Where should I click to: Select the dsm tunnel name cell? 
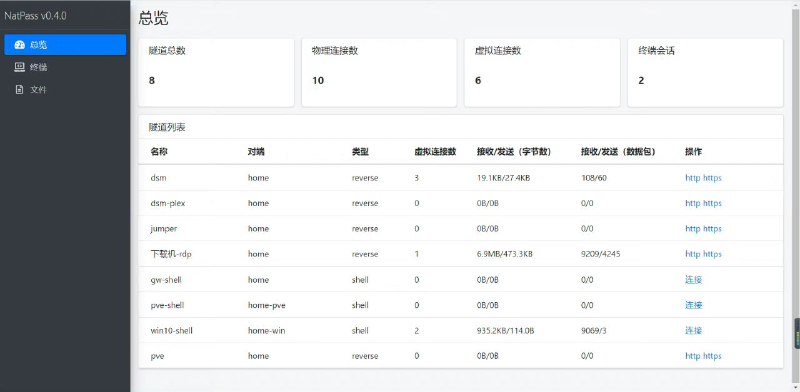click(158, 178)
